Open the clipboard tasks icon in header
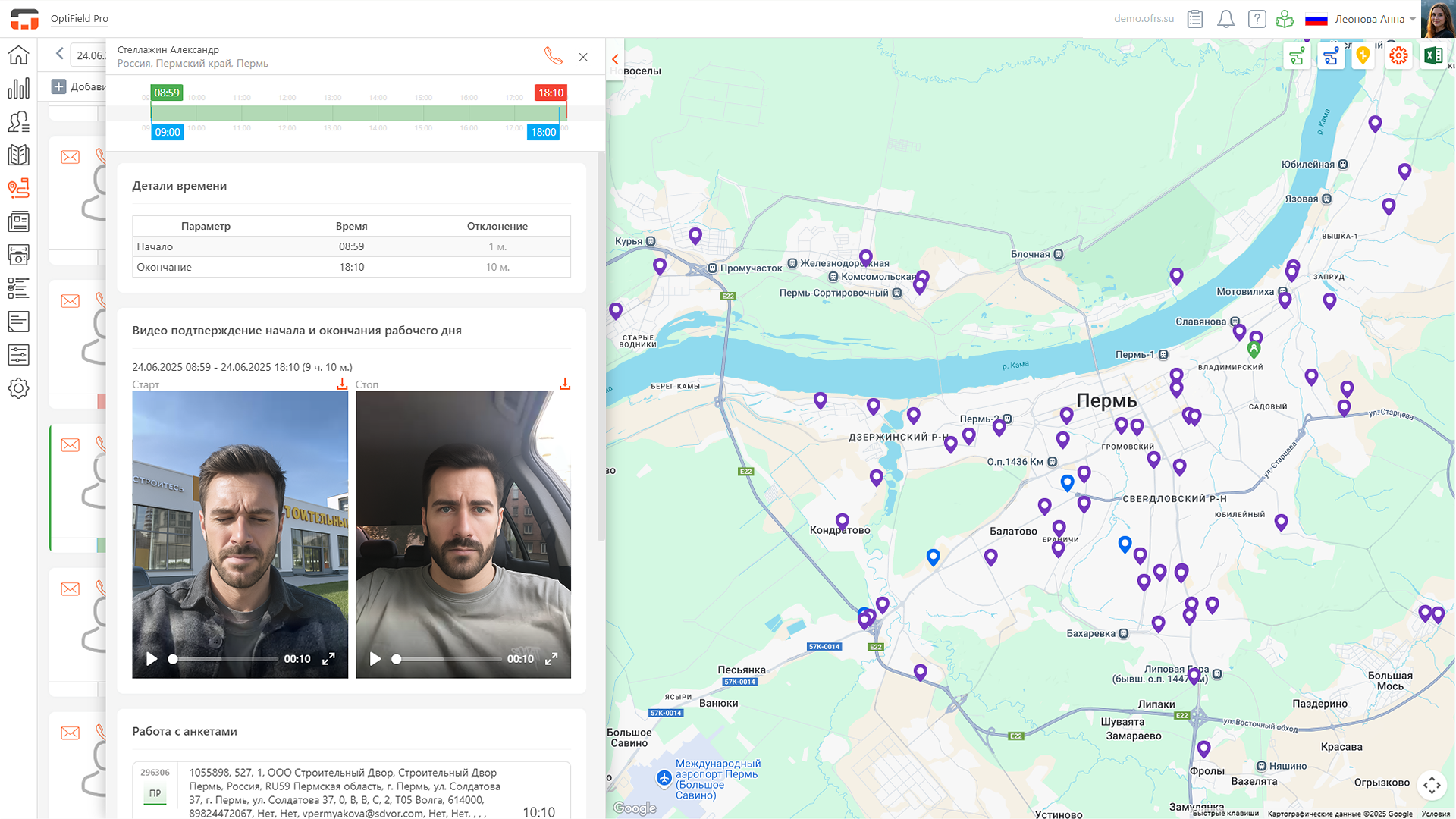Viewport: 1456px width, 819px height. (x=1195, y=19)
